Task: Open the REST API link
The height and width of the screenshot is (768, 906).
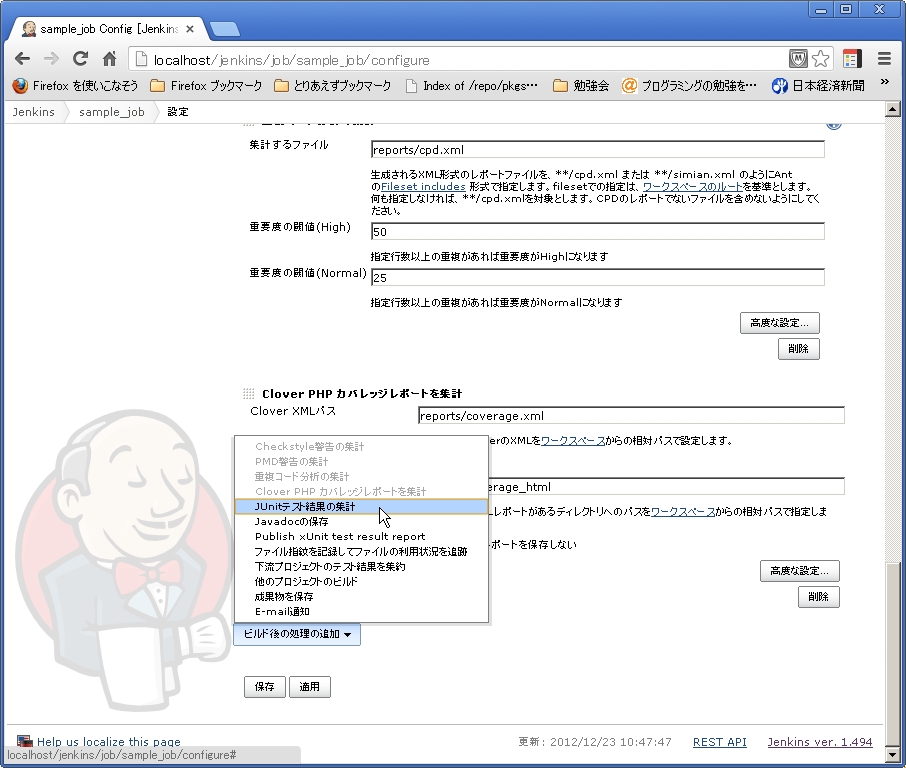Action: (x=719, y=742)
